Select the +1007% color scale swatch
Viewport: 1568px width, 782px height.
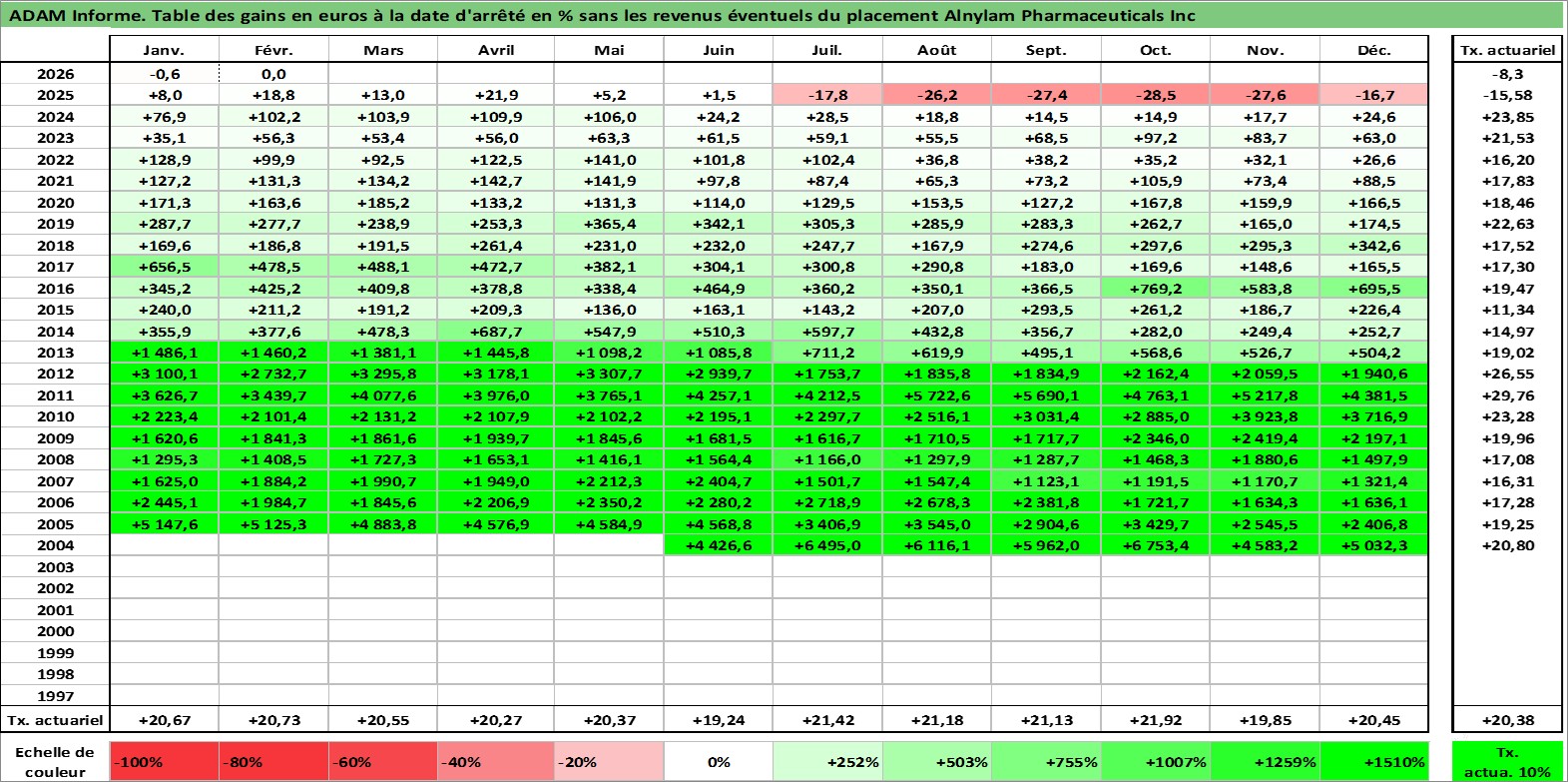(x=1156, y=761)
